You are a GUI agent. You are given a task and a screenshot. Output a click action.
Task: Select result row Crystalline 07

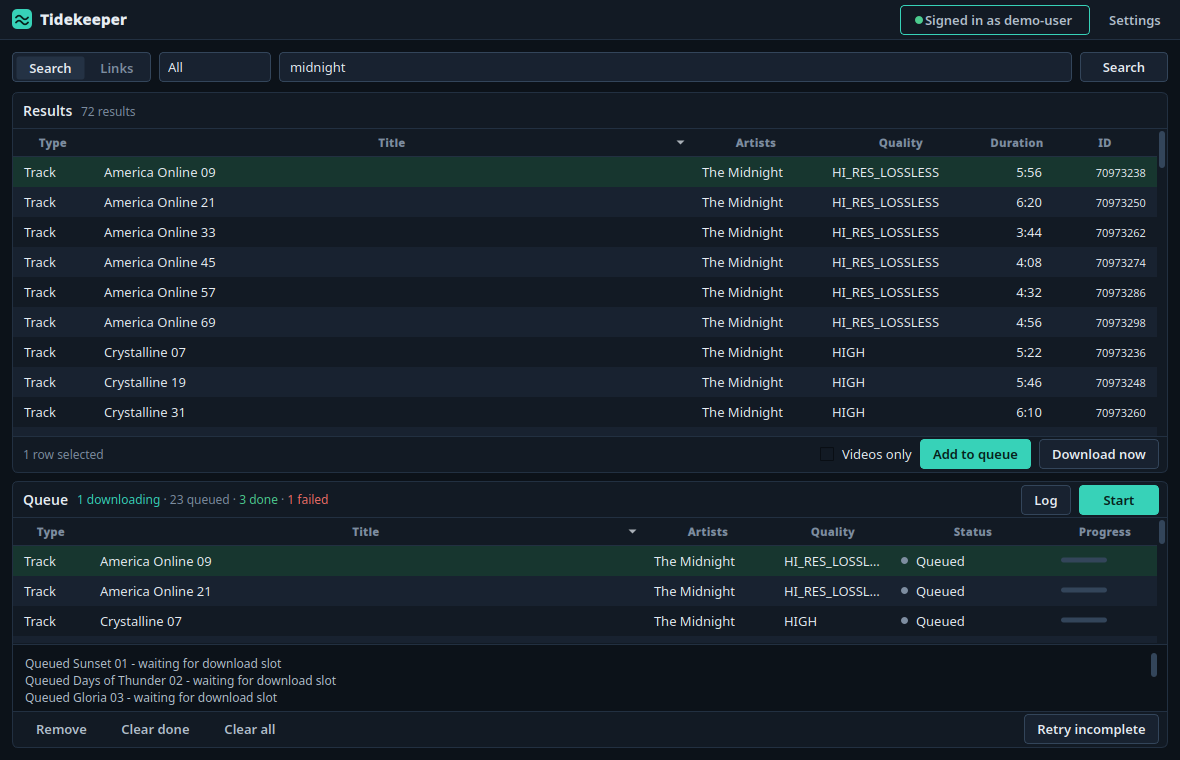coord(585,353)
